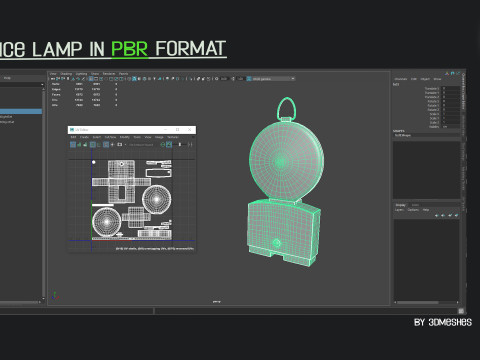This screenshot has width=480, height=360.
Task: Switch to Anim layer tab
Action: (x=415, y=205)
